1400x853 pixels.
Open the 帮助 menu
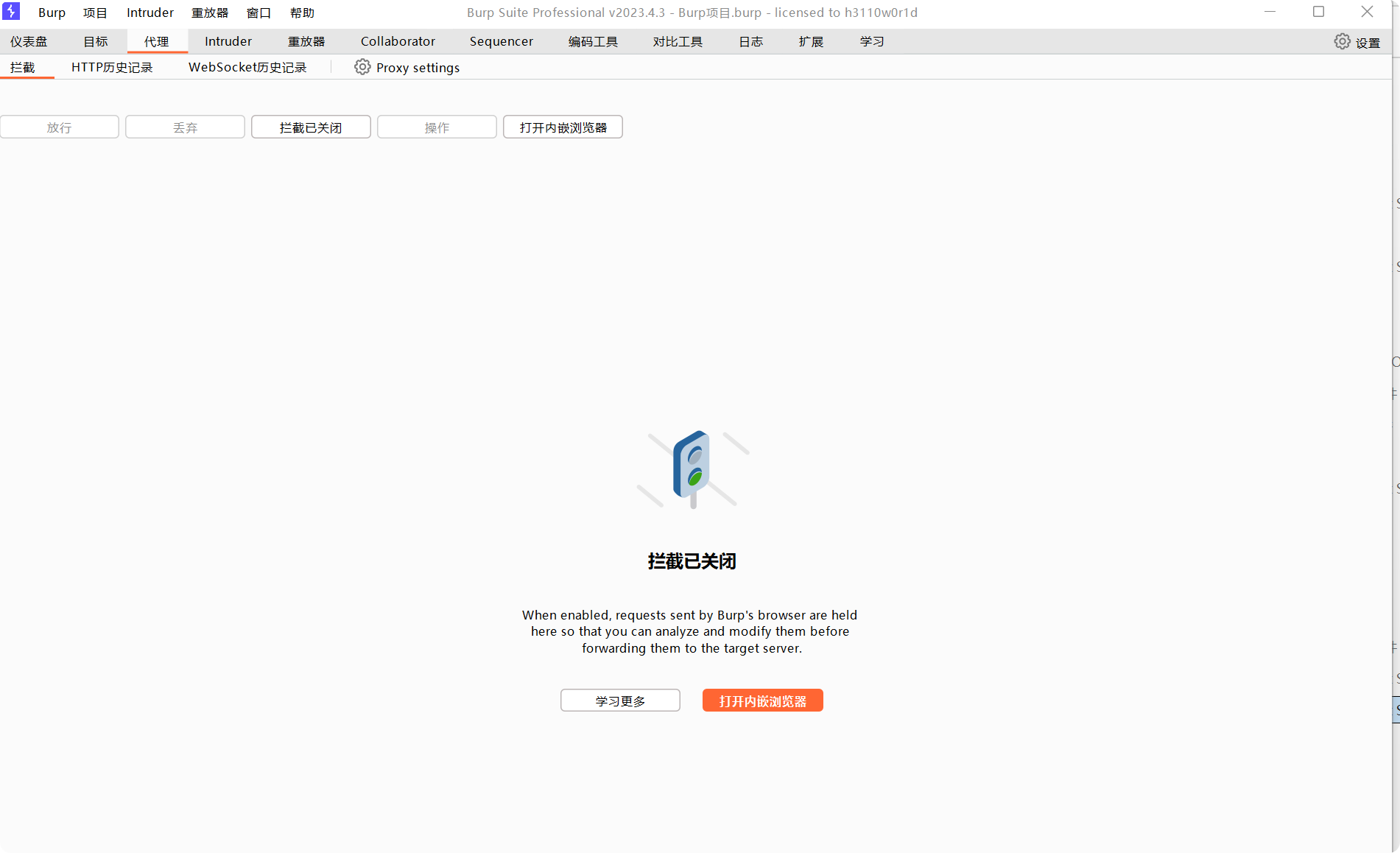[302, 13]
